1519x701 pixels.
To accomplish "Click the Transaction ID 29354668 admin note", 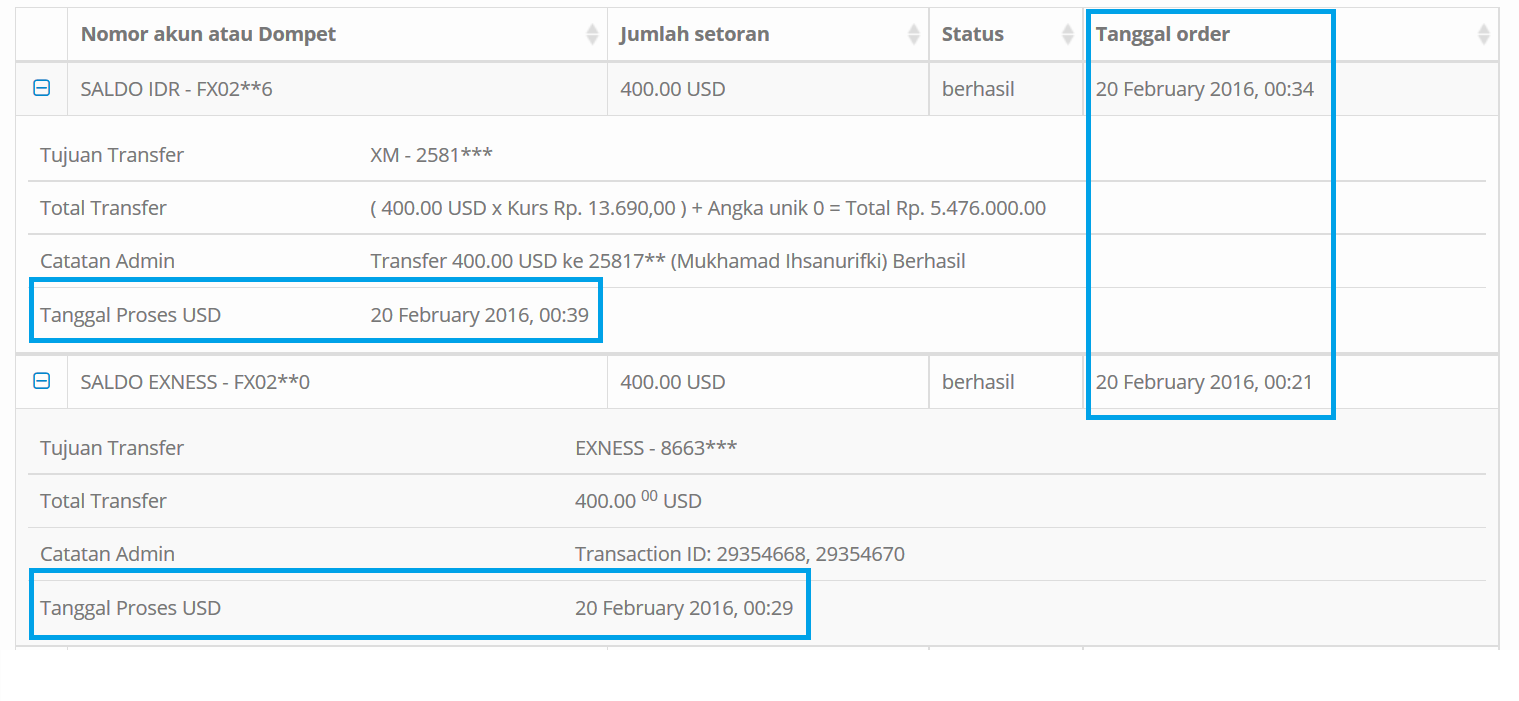I will (x=740, y=554).
